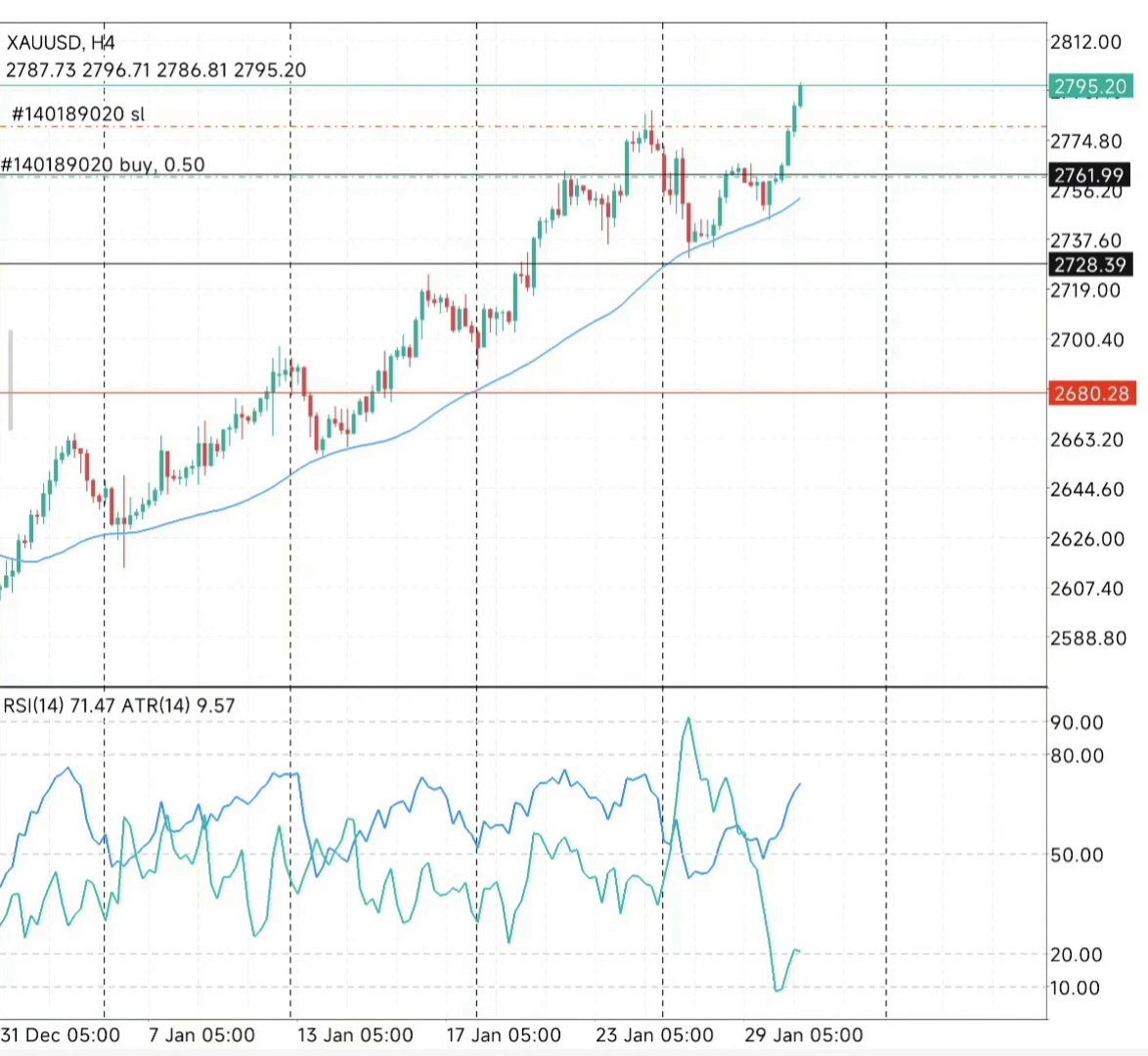Click the 23 Jan 05:00 time label
The image size is (1148, 1056).
pyautogui.click(x=654, y=1035)
